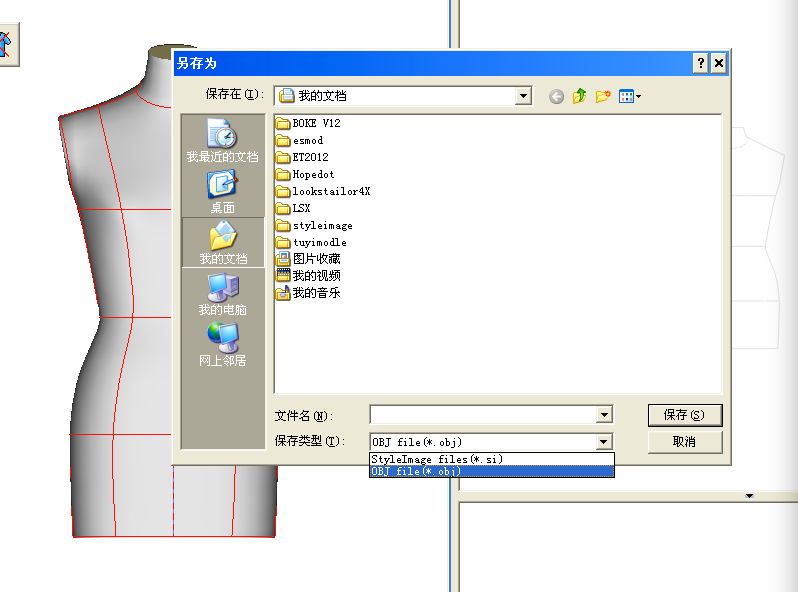Select the tuyimodle folder
Image resolution: width=798 pixels, height=592 pixels.
point(311,242)
